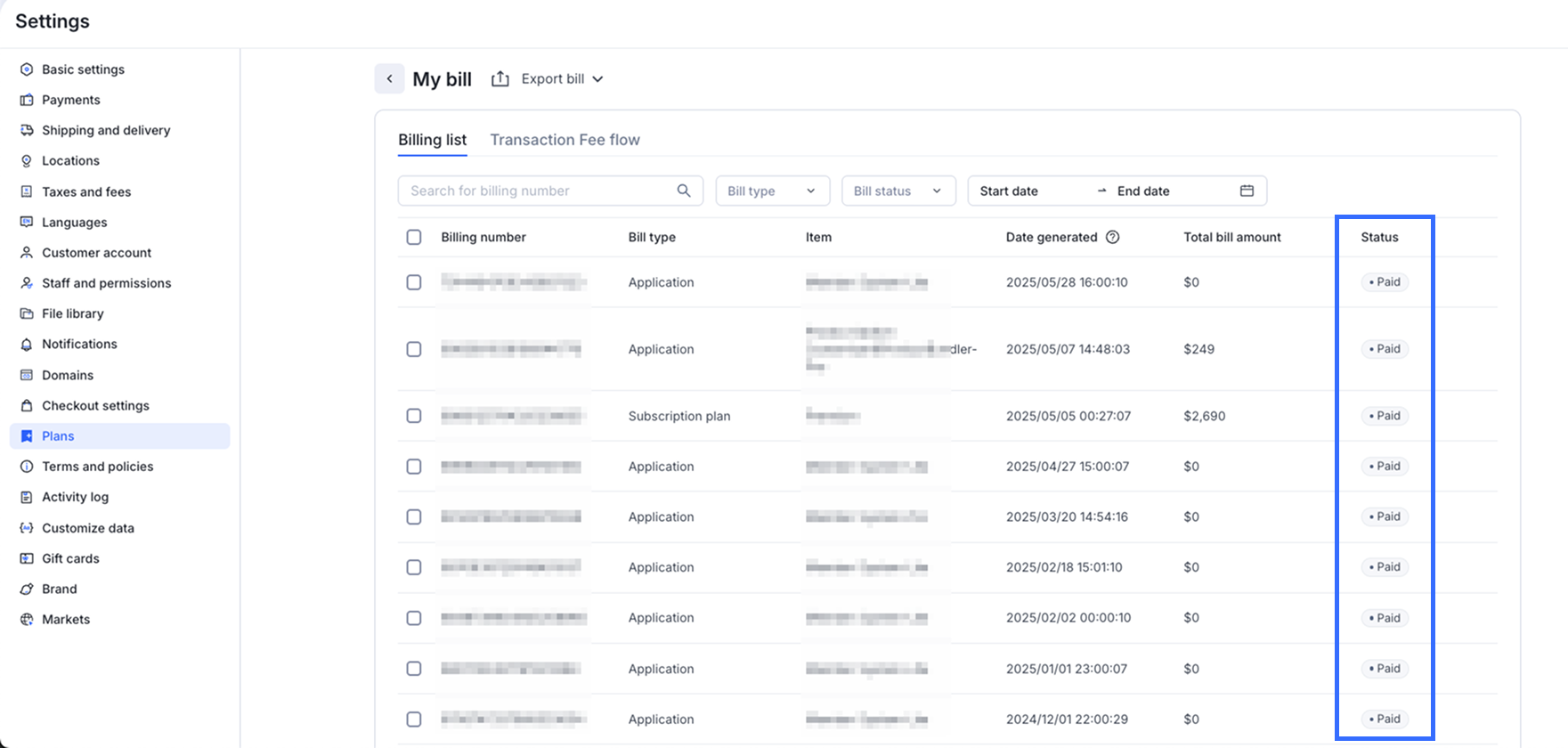Toggle the select-all checkbox in table header
This screenshot has width=1568, height=748.
click(414, 237)
